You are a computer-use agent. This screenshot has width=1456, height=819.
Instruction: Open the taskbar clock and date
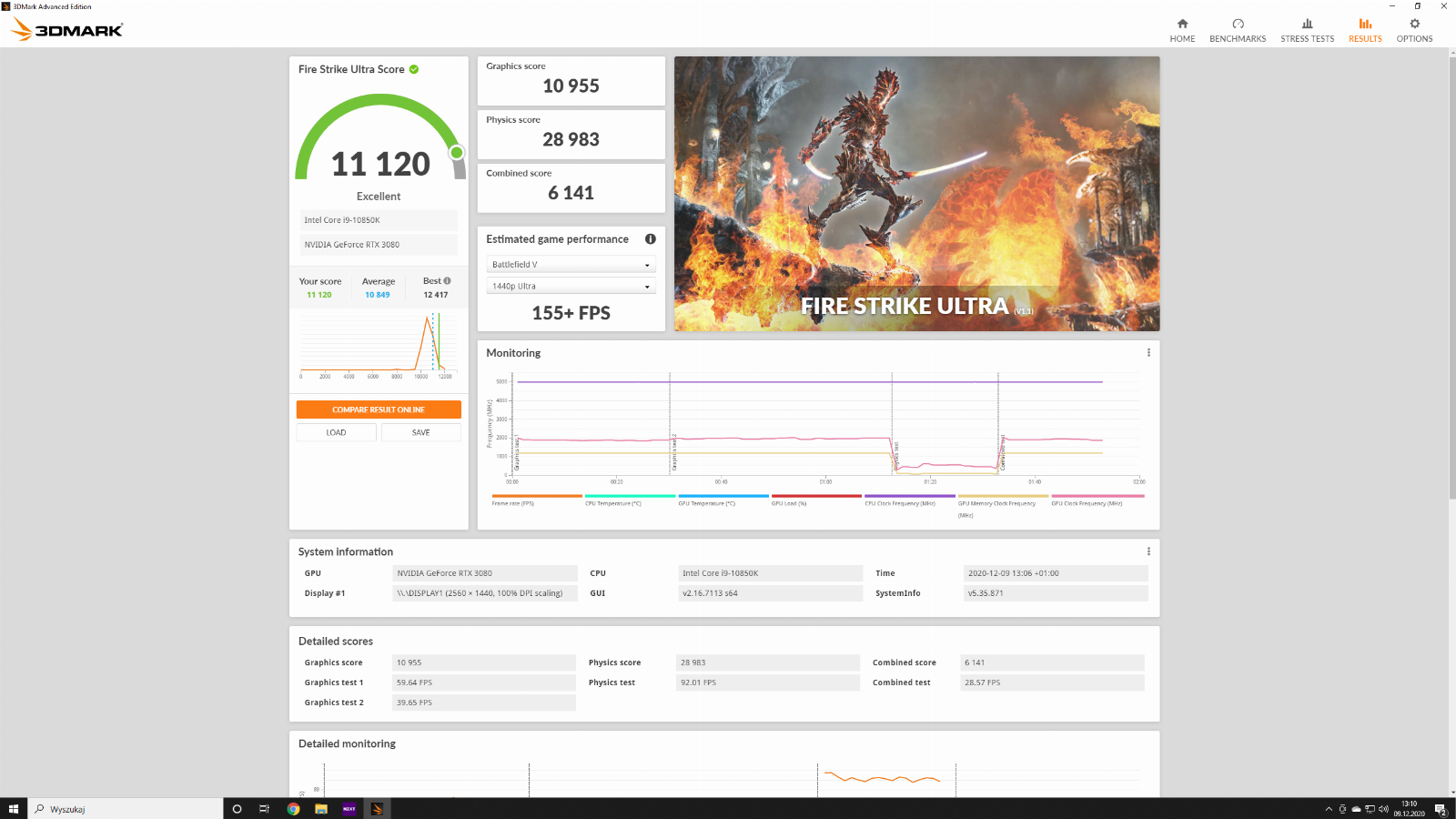click(1409, 809)
